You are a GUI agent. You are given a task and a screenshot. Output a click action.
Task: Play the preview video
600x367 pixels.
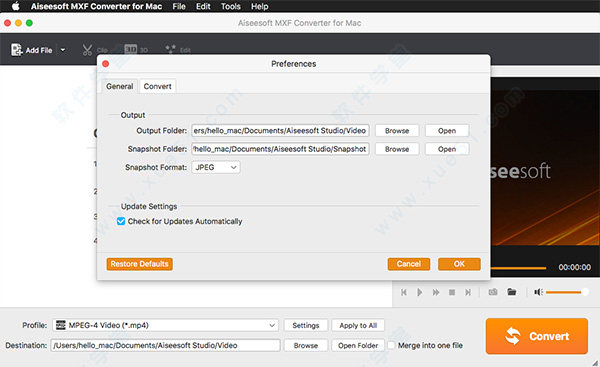(x=420, y=292)
